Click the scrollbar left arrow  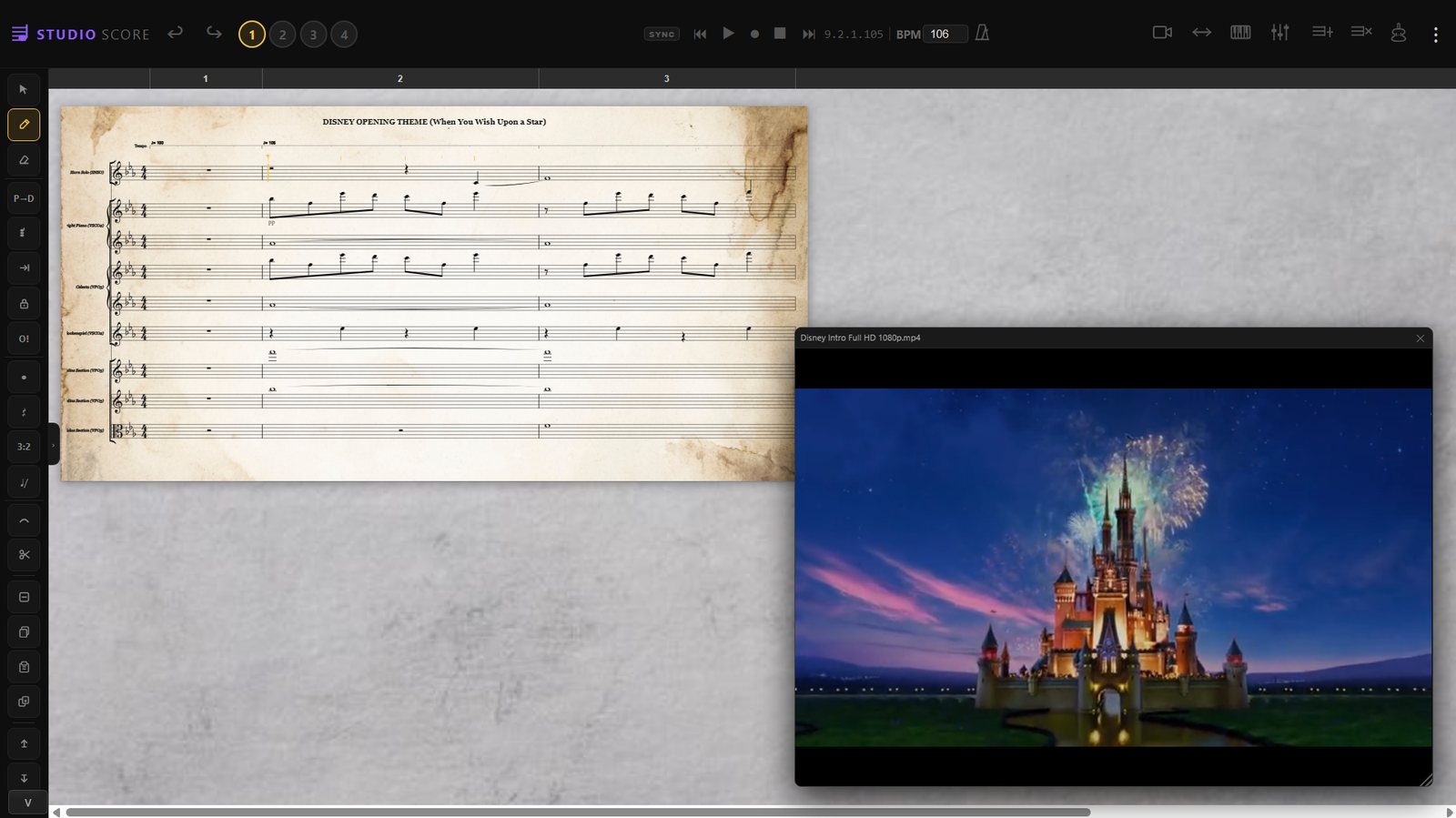tap(56, 812)
